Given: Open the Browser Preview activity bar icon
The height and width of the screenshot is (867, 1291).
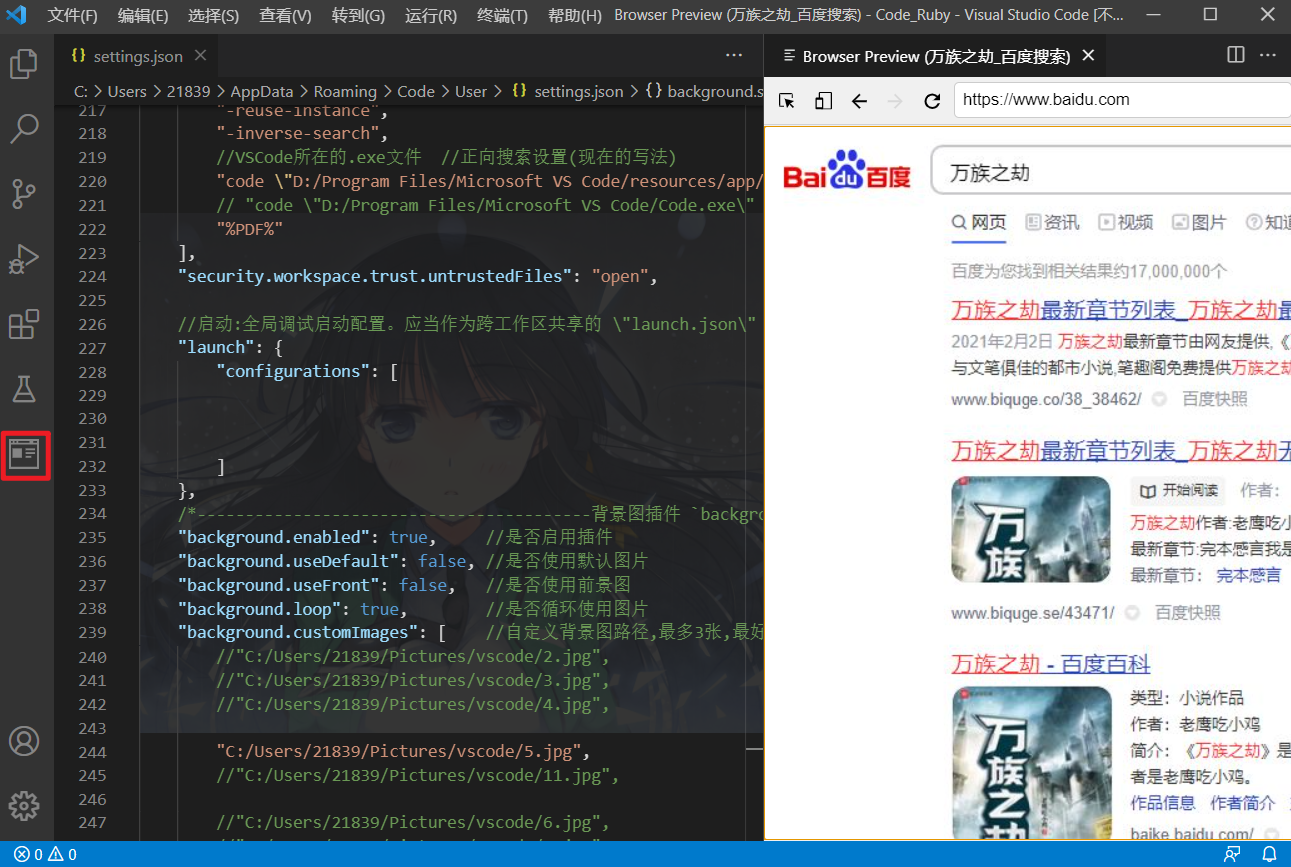Looking at the screenshot, I should coord(24,455).
